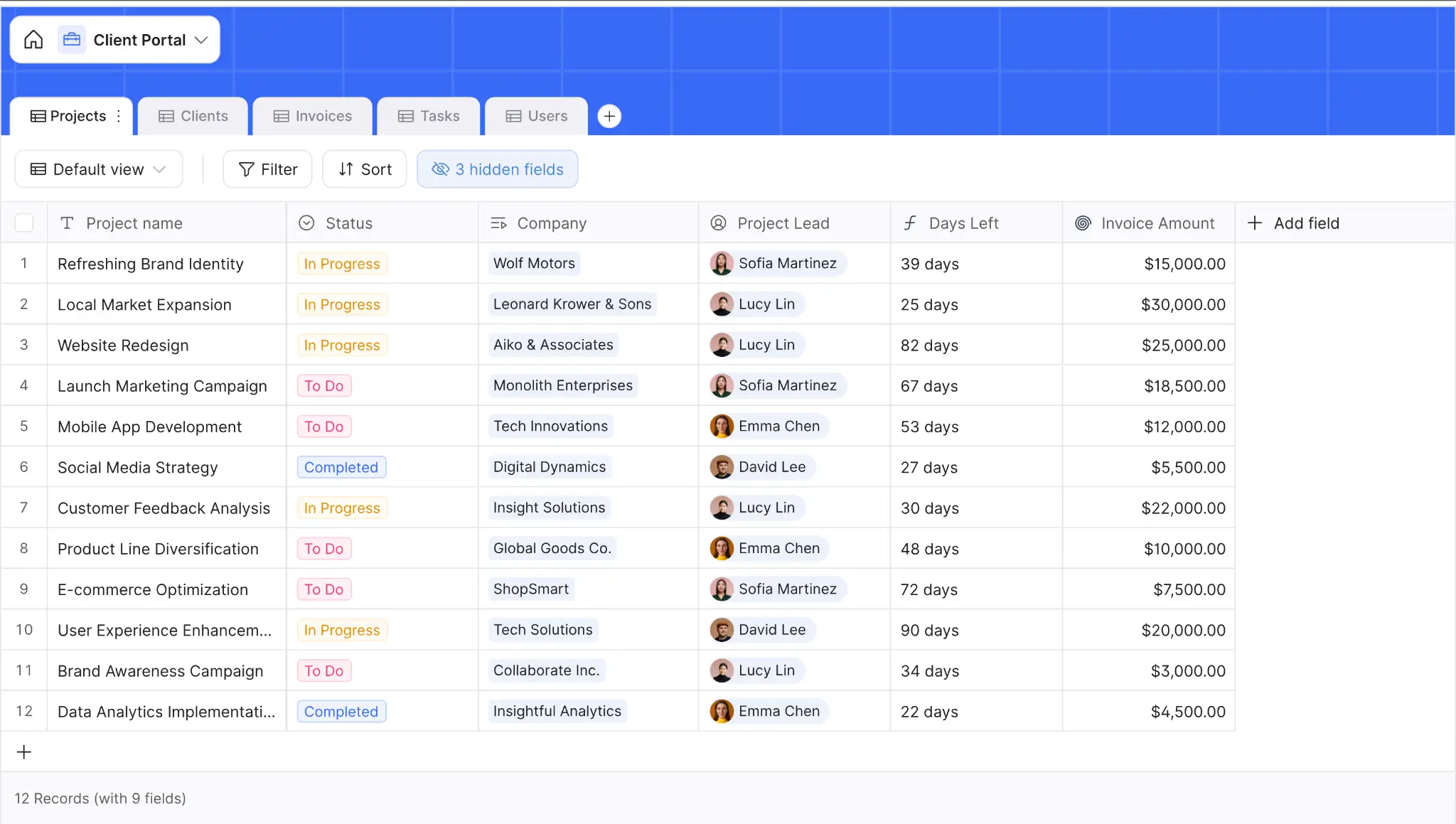The height and width of the screenshot is (824, 1456).
Task: Select the Monolith Enterprises company tag
Action: pos(563,385)
